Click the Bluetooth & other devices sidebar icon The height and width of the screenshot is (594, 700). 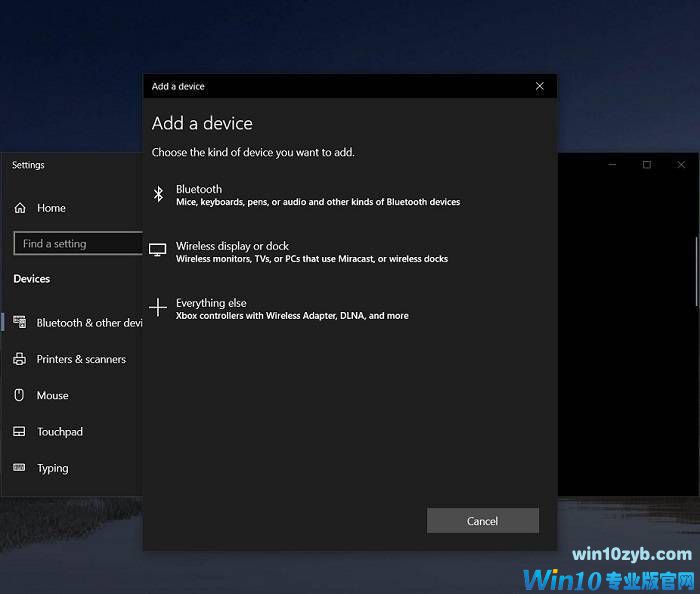pyautogui.click(x=19, y=322)
